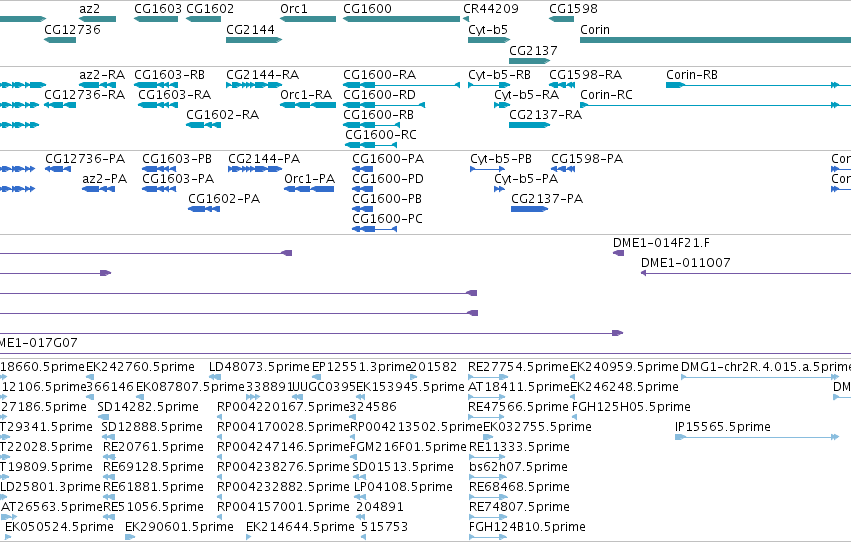This screenshot has height=542, width=851.
Task: Click protein CG1600-PA
Action: pyautogui.click(x=363, y=169)
